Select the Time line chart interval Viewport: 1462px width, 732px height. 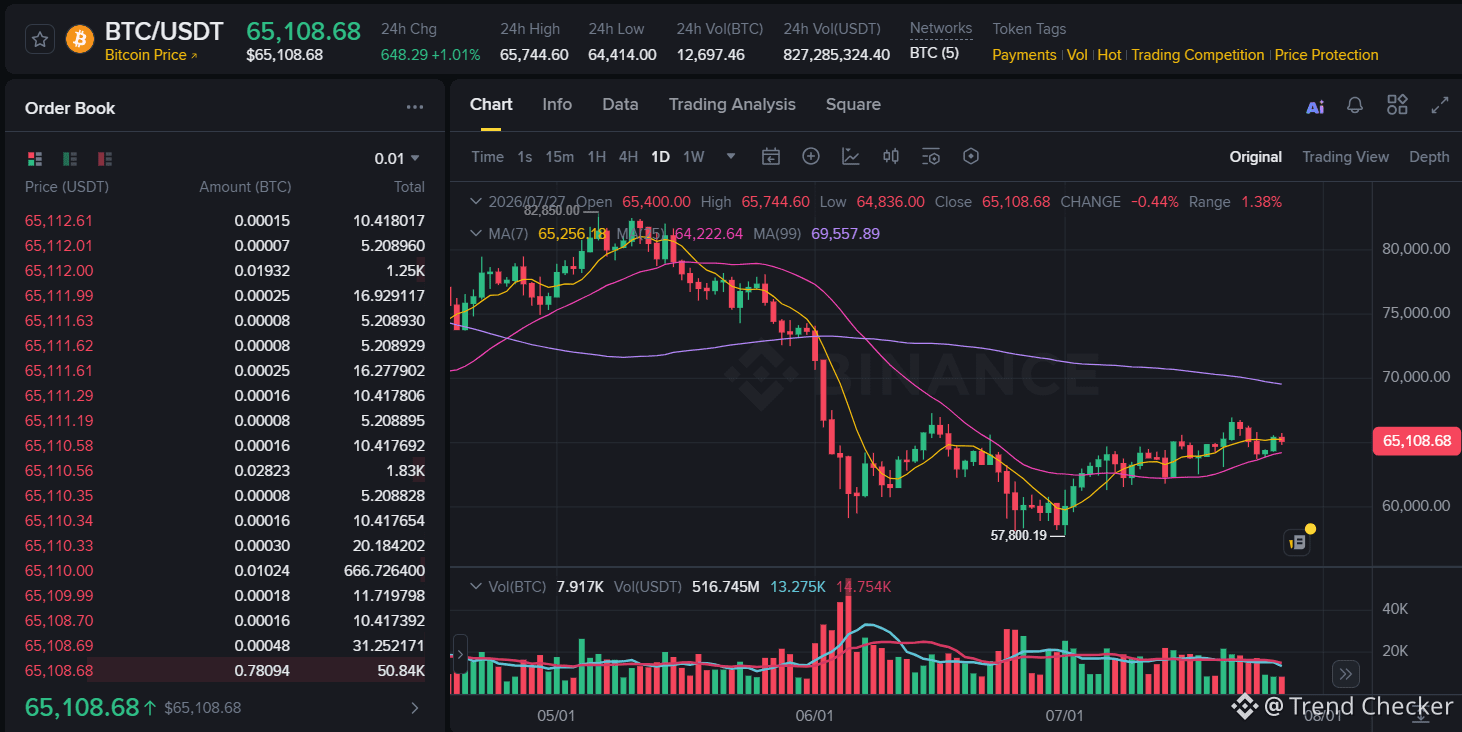click(487, 156)
